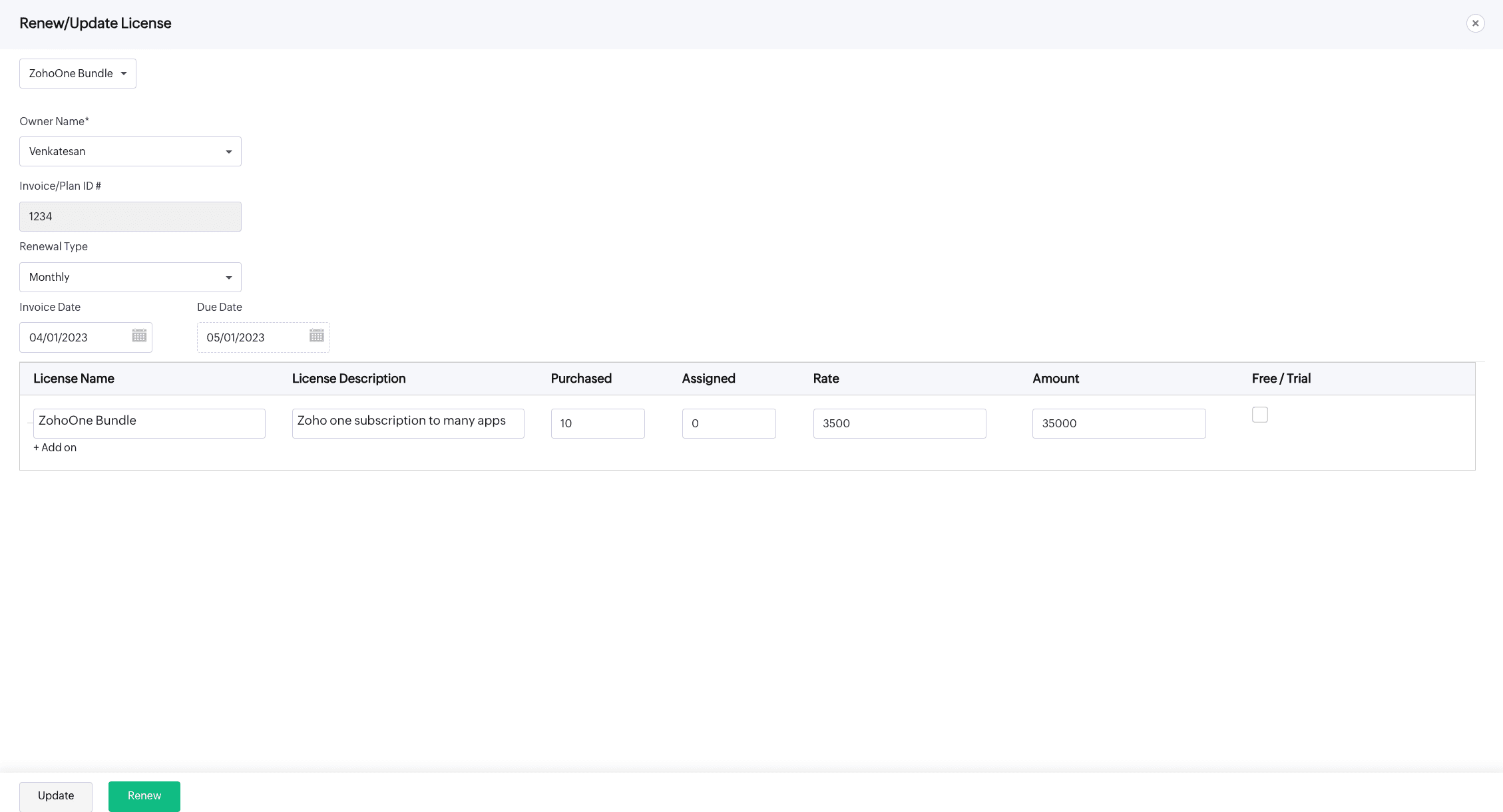Select the + Add on link
The width and height of the screenshot is (1503, 812).
[x=55, y=447]
